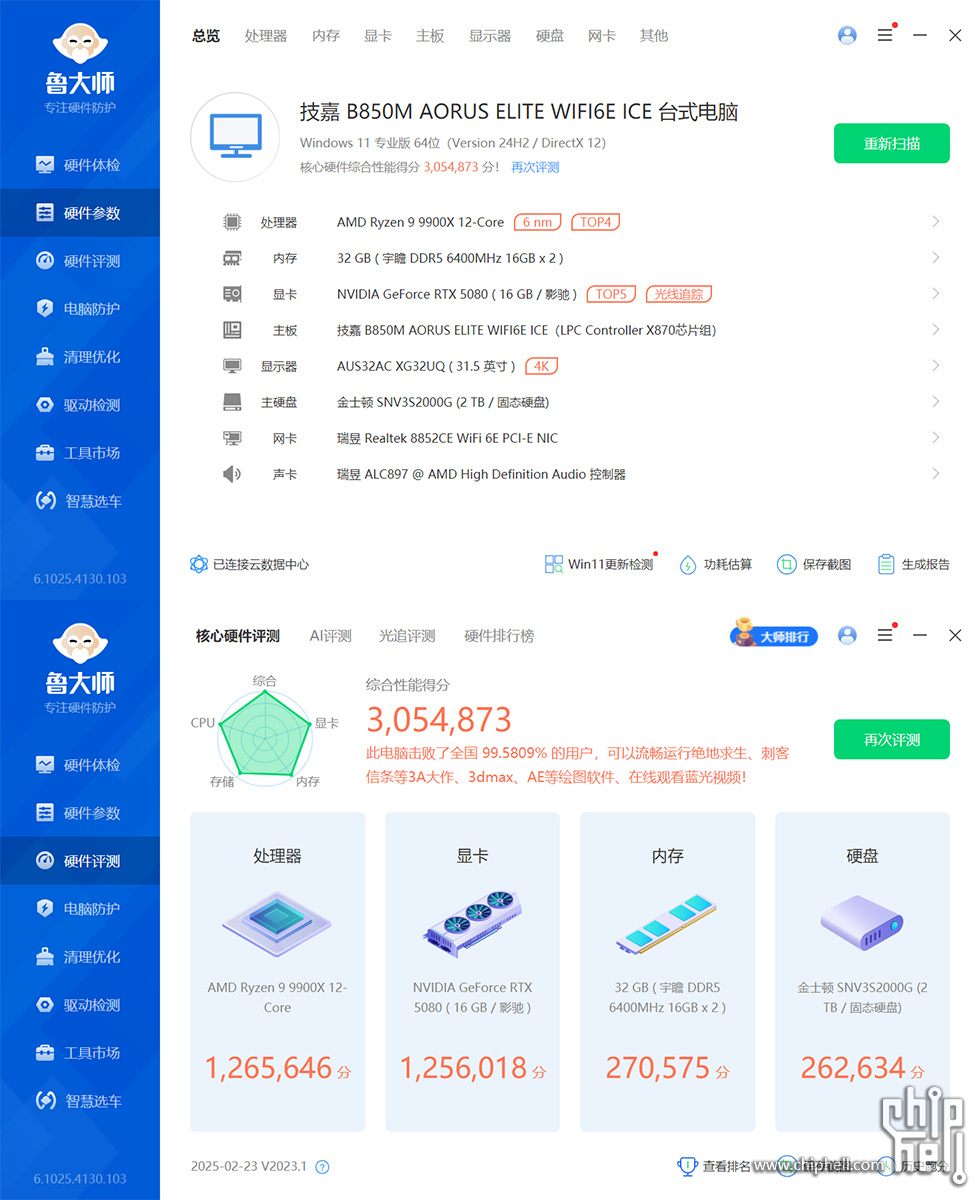The image size is (980, 1200).
Task: Open the hamburger menu in the 总览 window
Action: [x=885, y=35]
